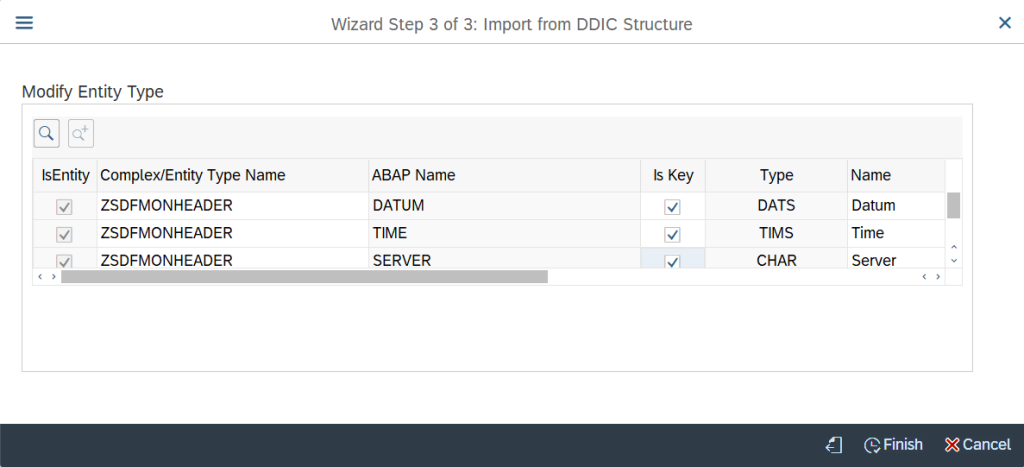
Task: Toggle Is Key checkbox for TIME
Action: [x=672, y=234]
